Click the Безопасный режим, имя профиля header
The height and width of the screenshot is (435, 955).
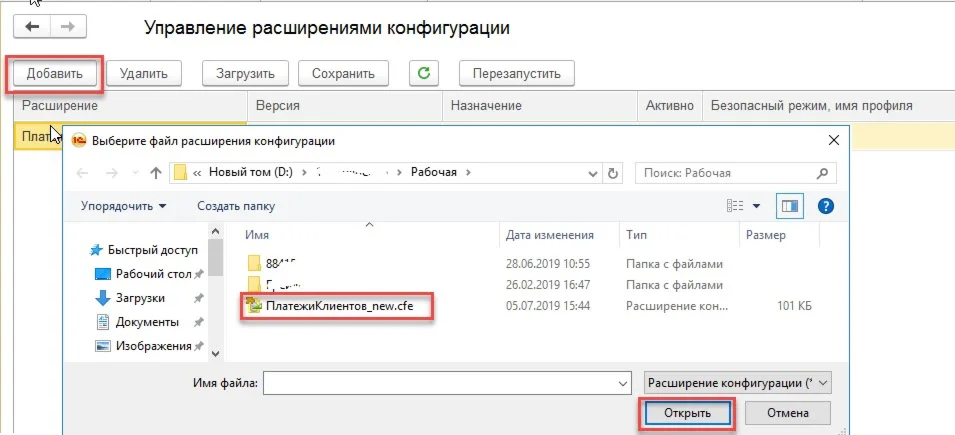[811, 105]
